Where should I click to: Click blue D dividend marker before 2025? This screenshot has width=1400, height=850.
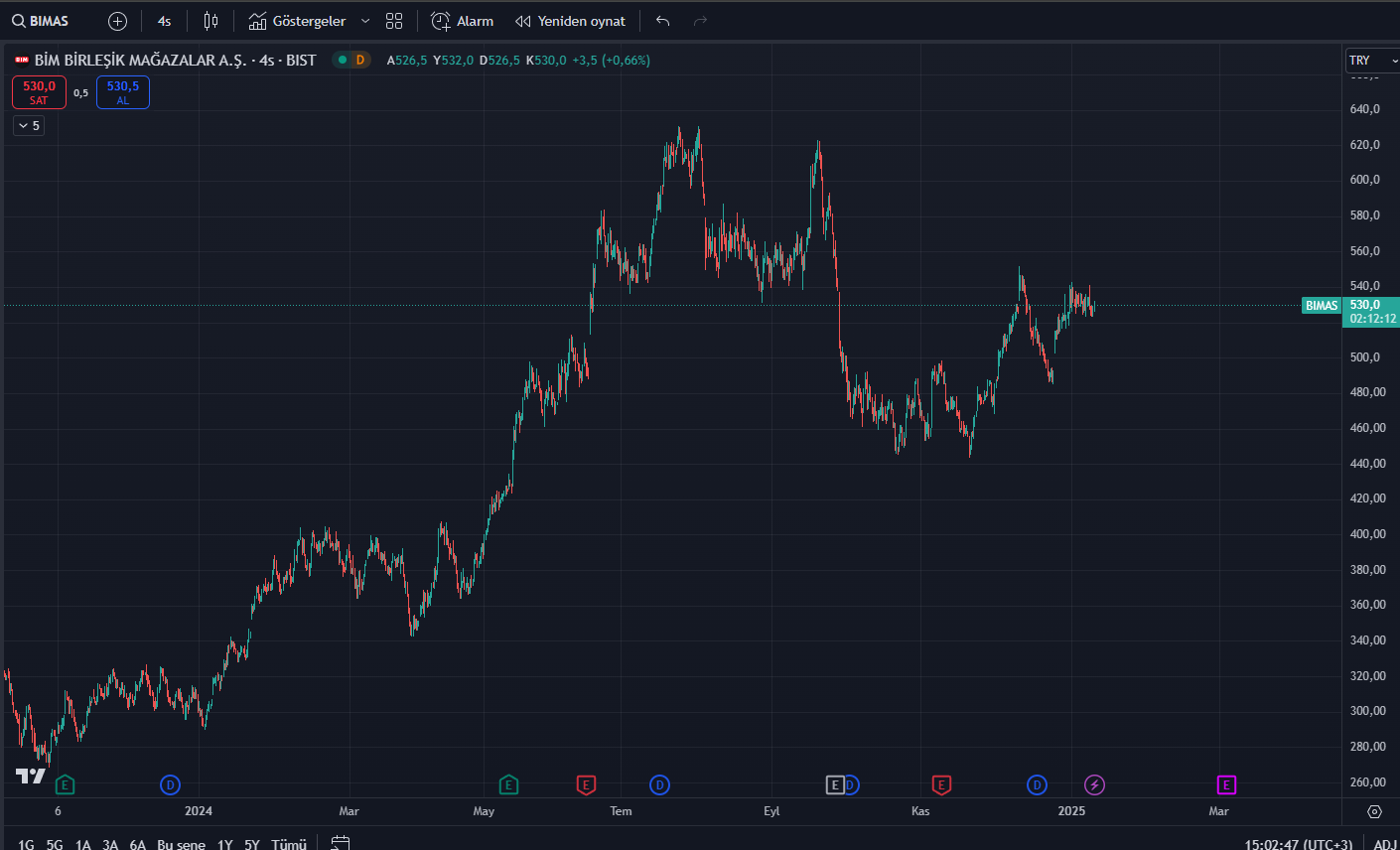[1037, 785]
